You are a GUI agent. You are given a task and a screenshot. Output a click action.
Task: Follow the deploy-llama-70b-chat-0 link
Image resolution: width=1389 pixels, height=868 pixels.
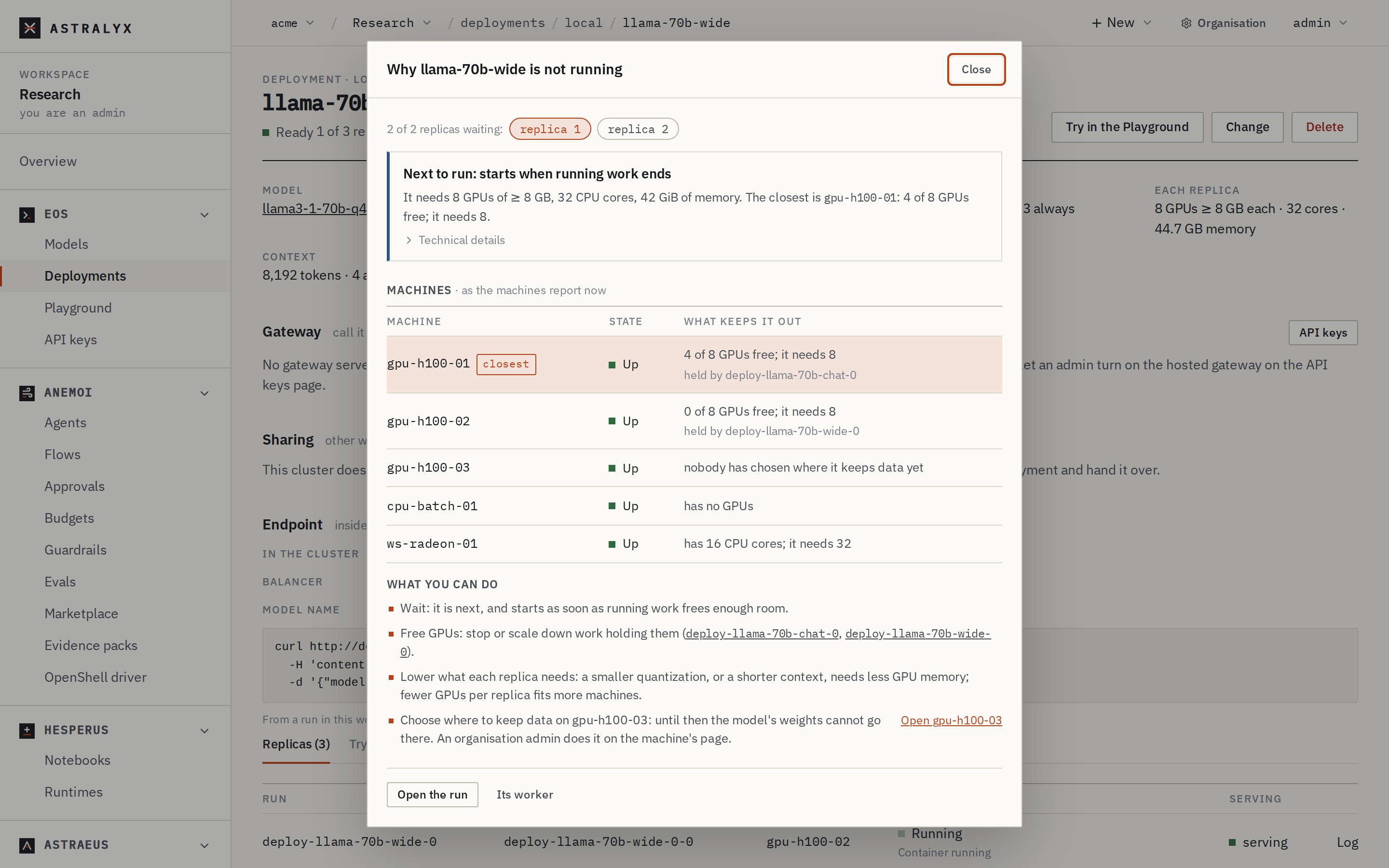762,634
